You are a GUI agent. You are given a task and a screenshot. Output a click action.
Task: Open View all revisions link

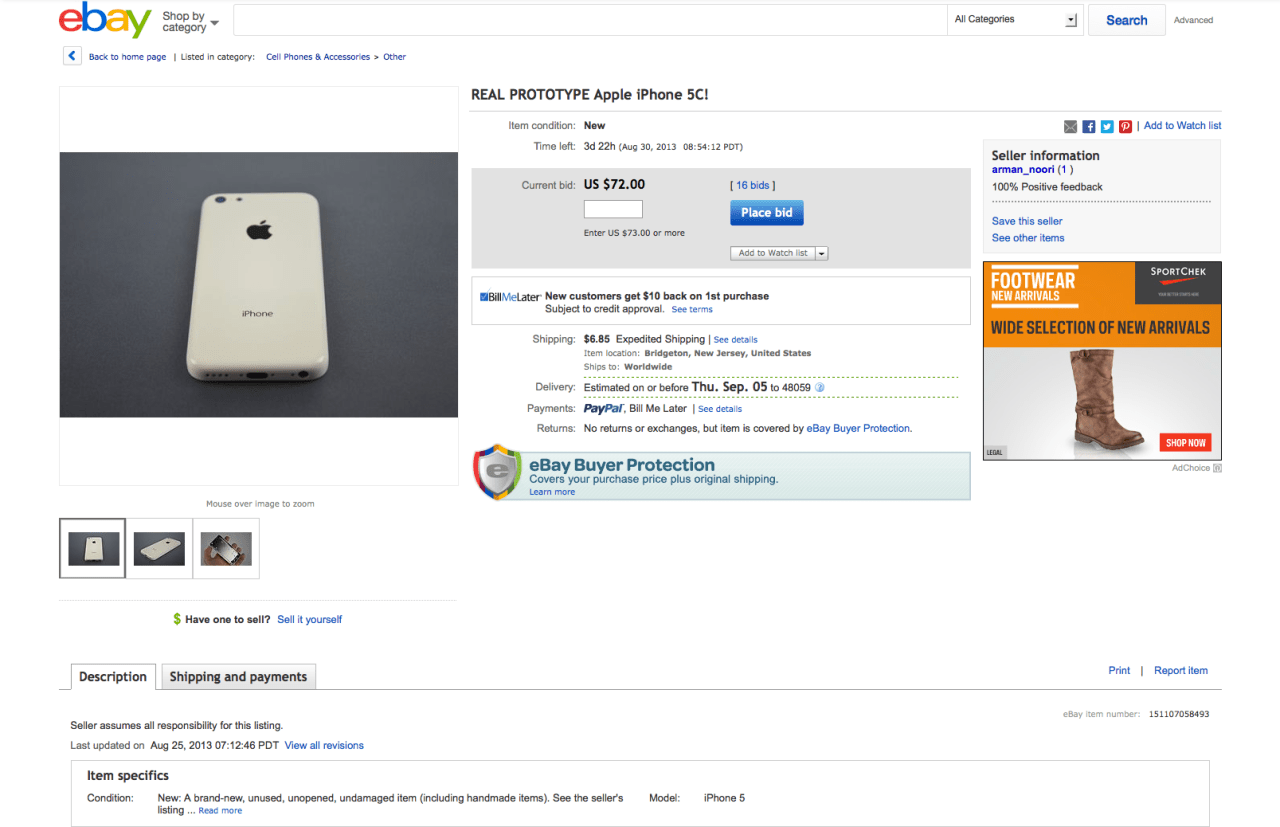(324, 746)
